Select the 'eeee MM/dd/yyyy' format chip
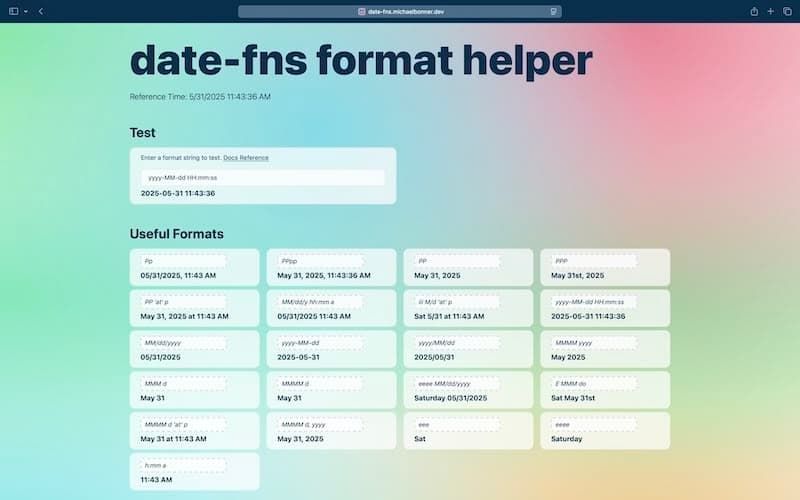 pos(457,383)
